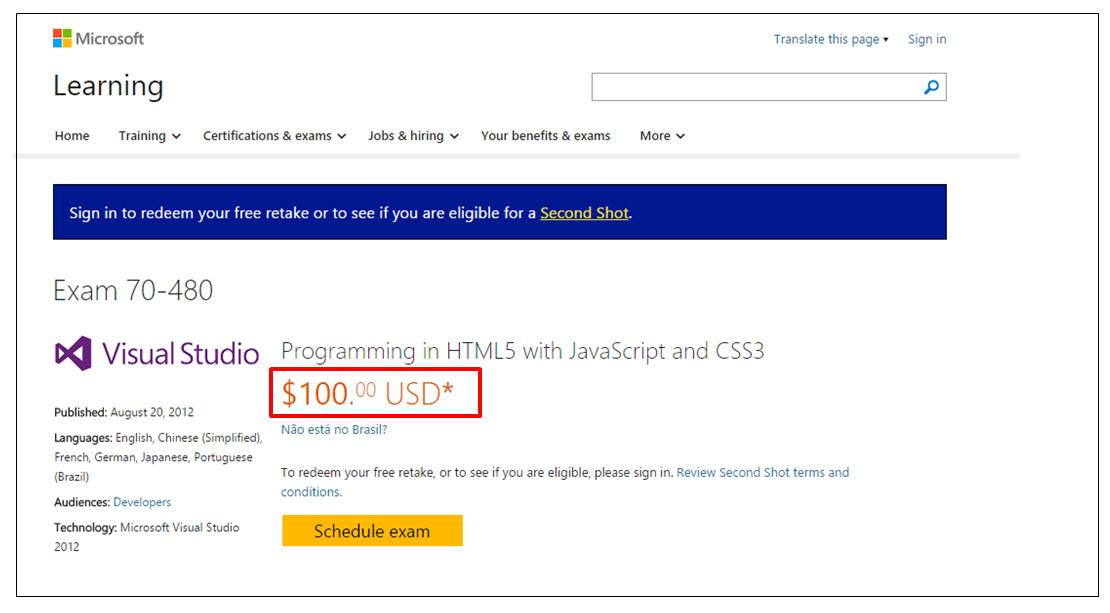The height and width of the screenshot is (613, 1110).
Task: Click the Exam 70-480 heading
Action: 133,291
